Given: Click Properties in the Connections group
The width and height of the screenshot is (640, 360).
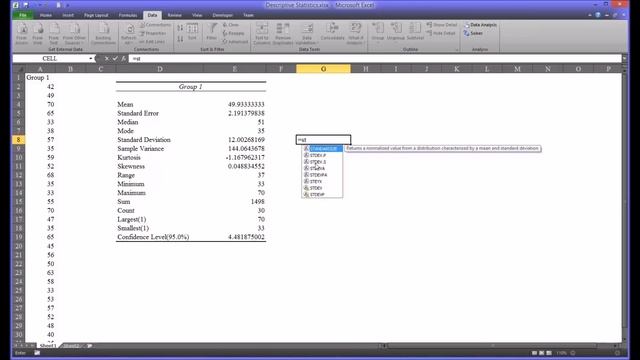Looking at the screenshot, I should click(153, 33).
